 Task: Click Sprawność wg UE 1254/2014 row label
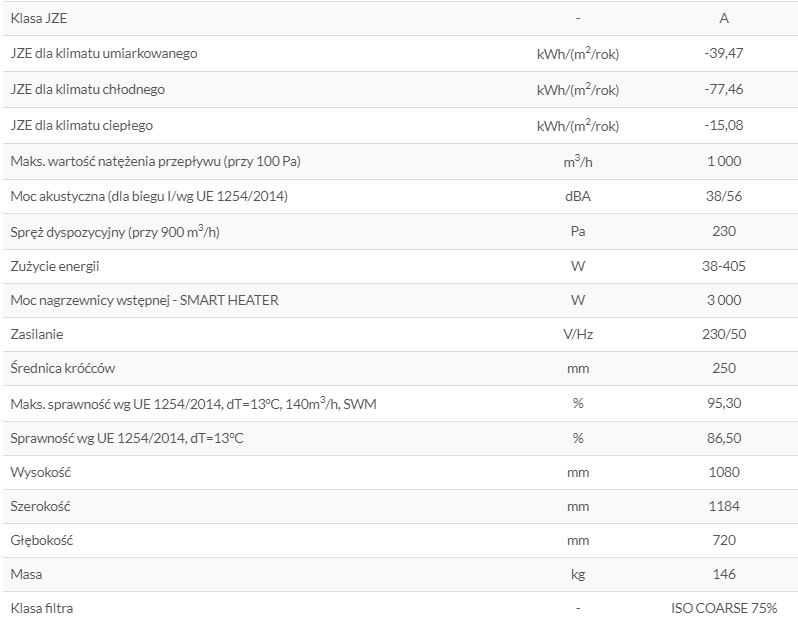point(127,438)
